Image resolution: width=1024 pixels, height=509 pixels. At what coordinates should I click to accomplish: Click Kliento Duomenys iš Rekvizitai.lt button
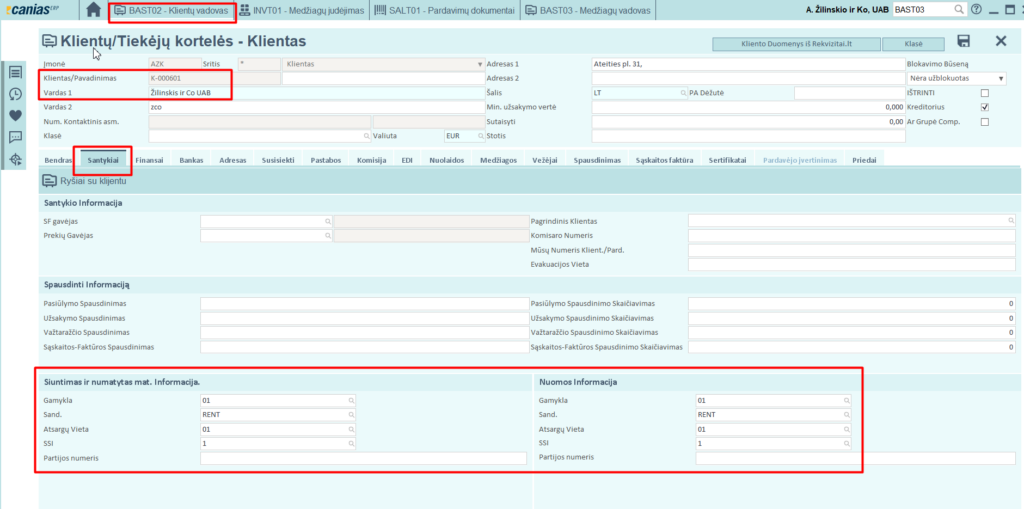coord(796,44)
